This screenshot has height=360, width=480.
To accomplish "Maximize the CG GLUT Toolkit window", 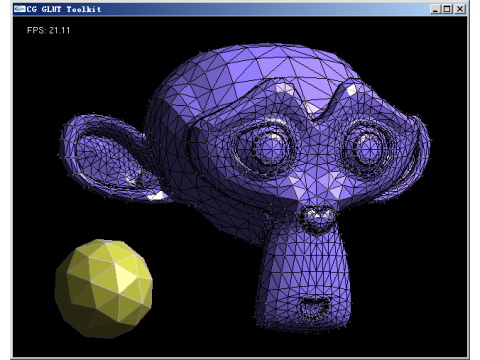I will 447,9.
